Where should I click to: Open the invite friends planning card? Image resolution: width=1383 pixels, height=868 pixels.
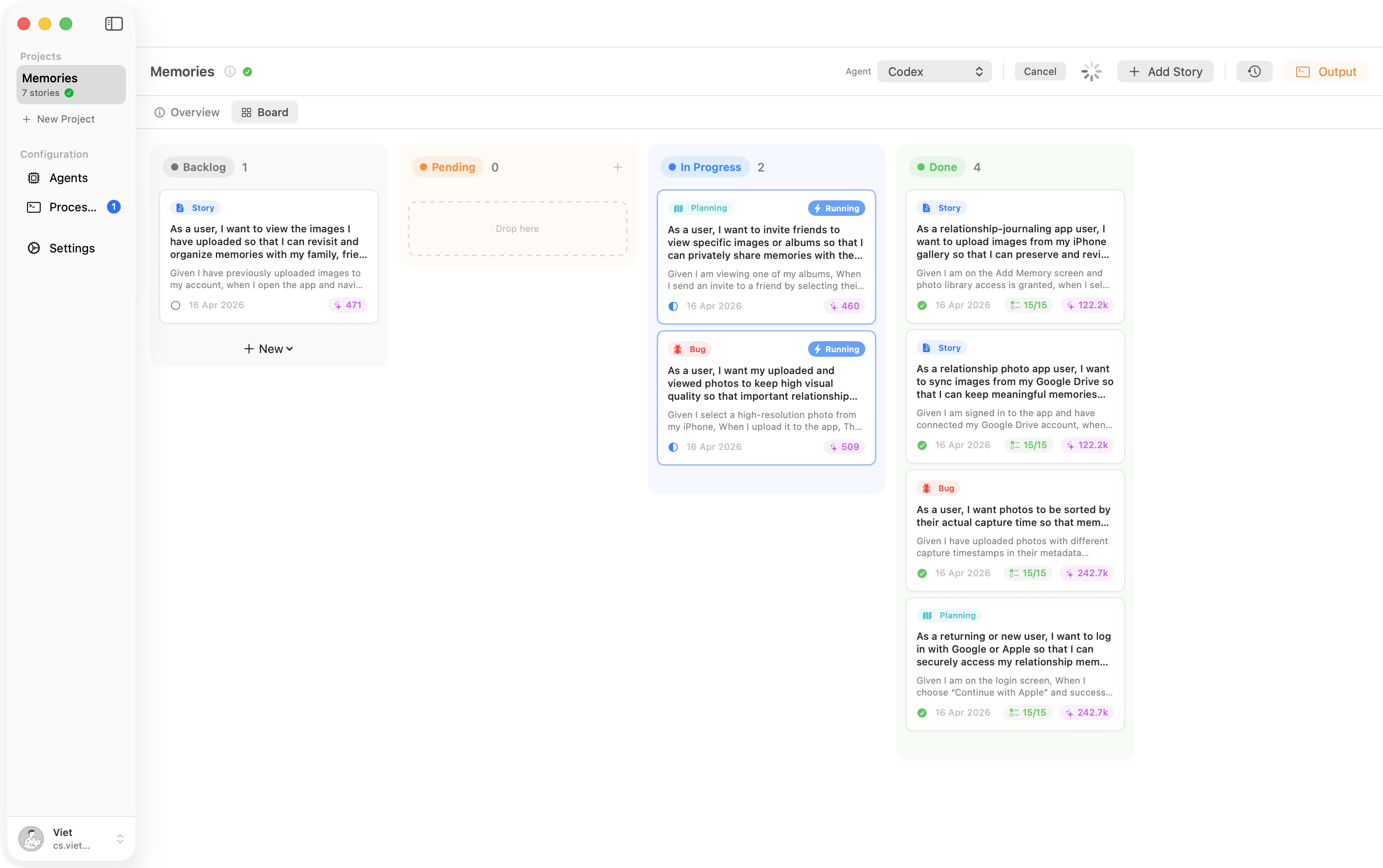coord(766,257)
